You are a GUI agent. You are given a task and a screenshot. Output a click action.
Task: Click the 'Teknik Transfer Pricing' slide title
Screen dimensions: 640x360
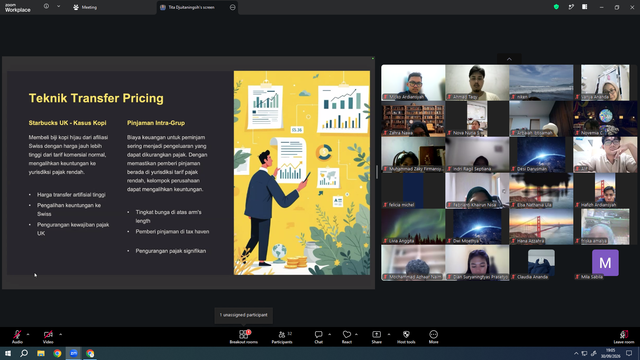(x=96, y=98)
